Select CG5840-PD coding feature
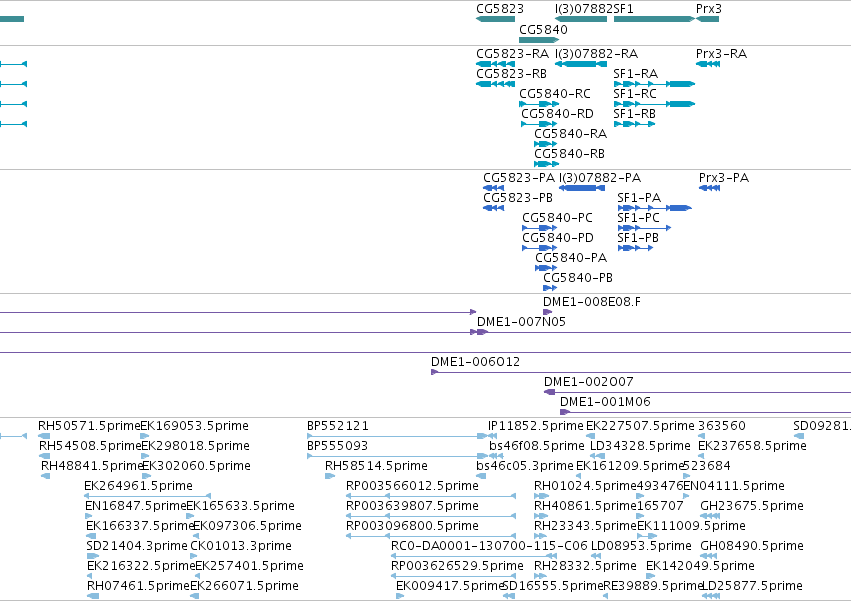 coord(539,248)
